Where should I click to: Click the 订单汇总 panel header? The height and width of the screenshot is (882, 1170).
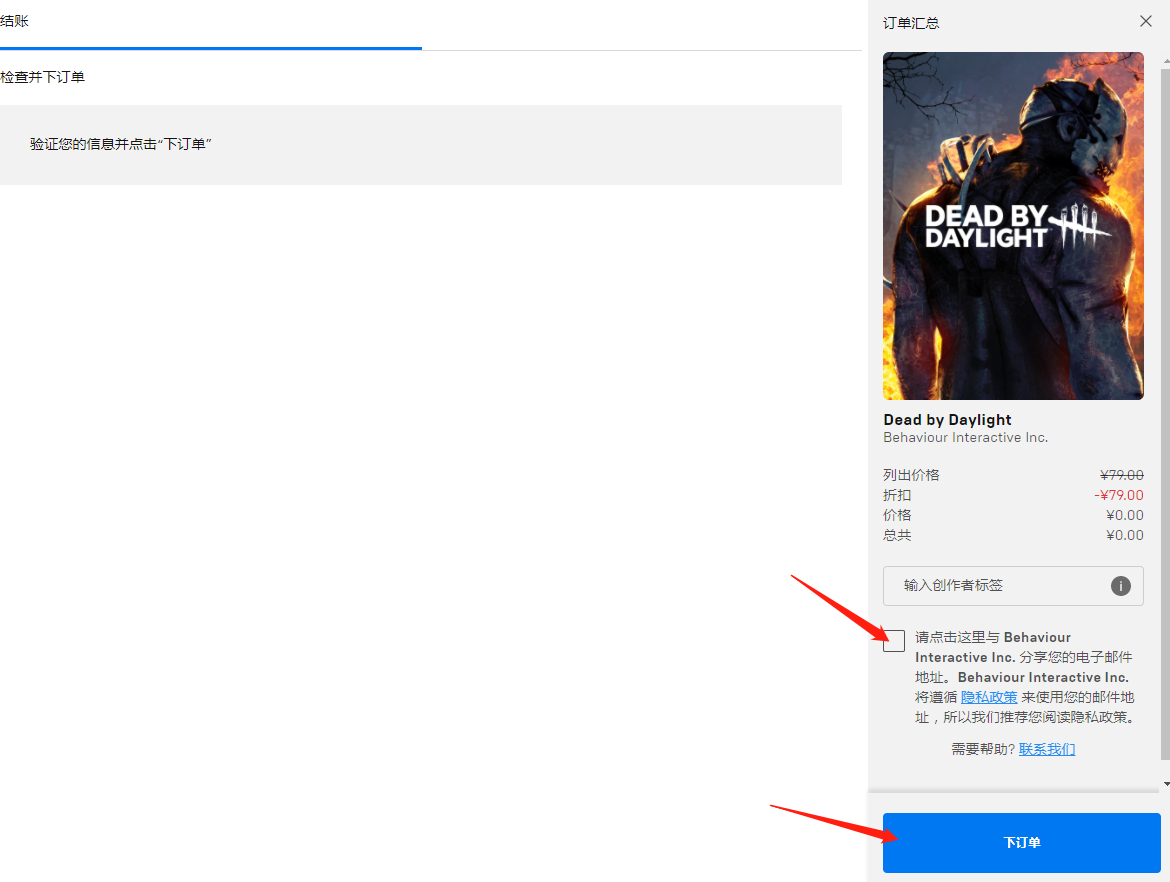click(x=911, y=23)
